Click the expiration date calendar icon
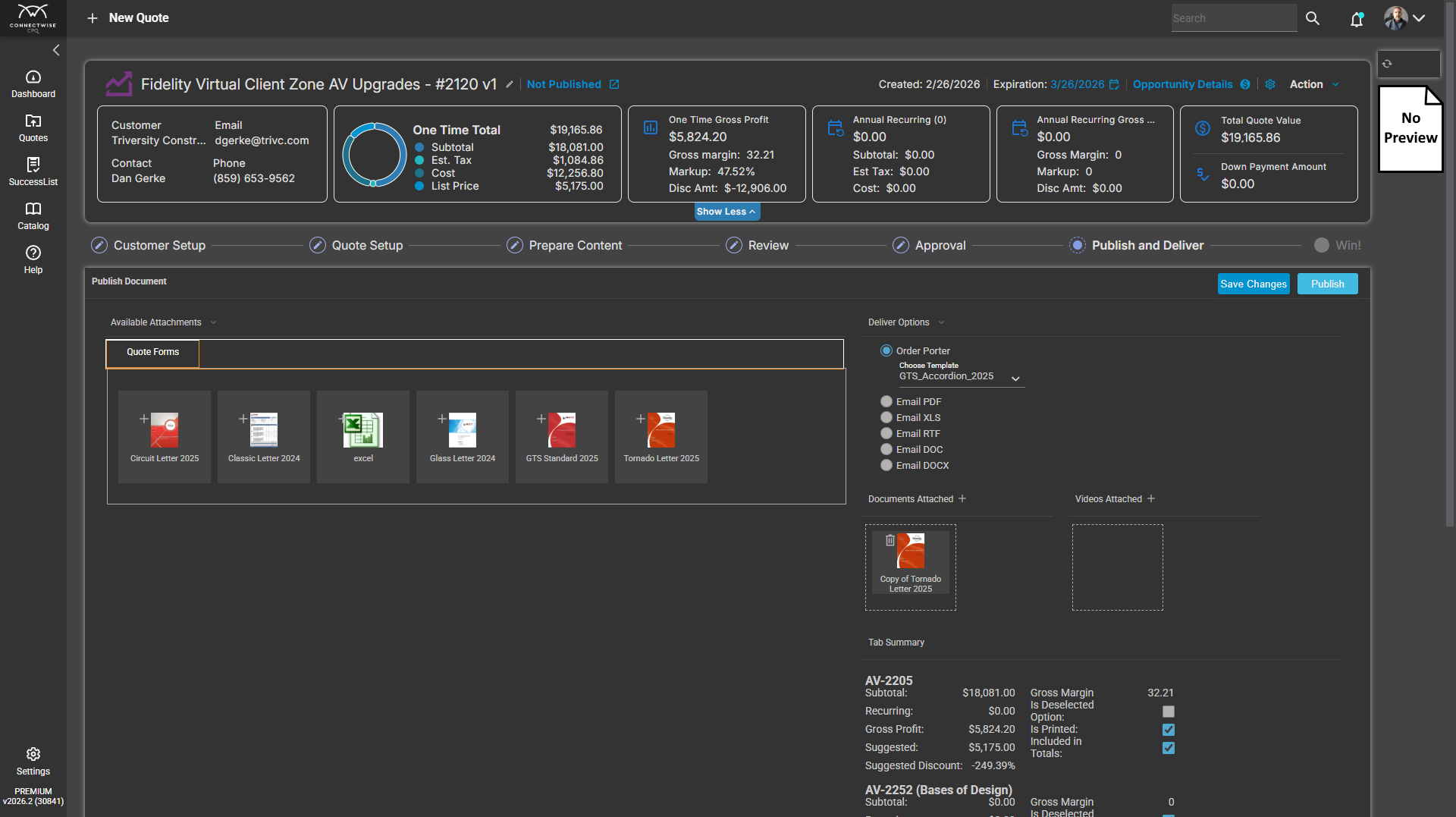This screenshot has height=817, width=1456. (1114, 84)
